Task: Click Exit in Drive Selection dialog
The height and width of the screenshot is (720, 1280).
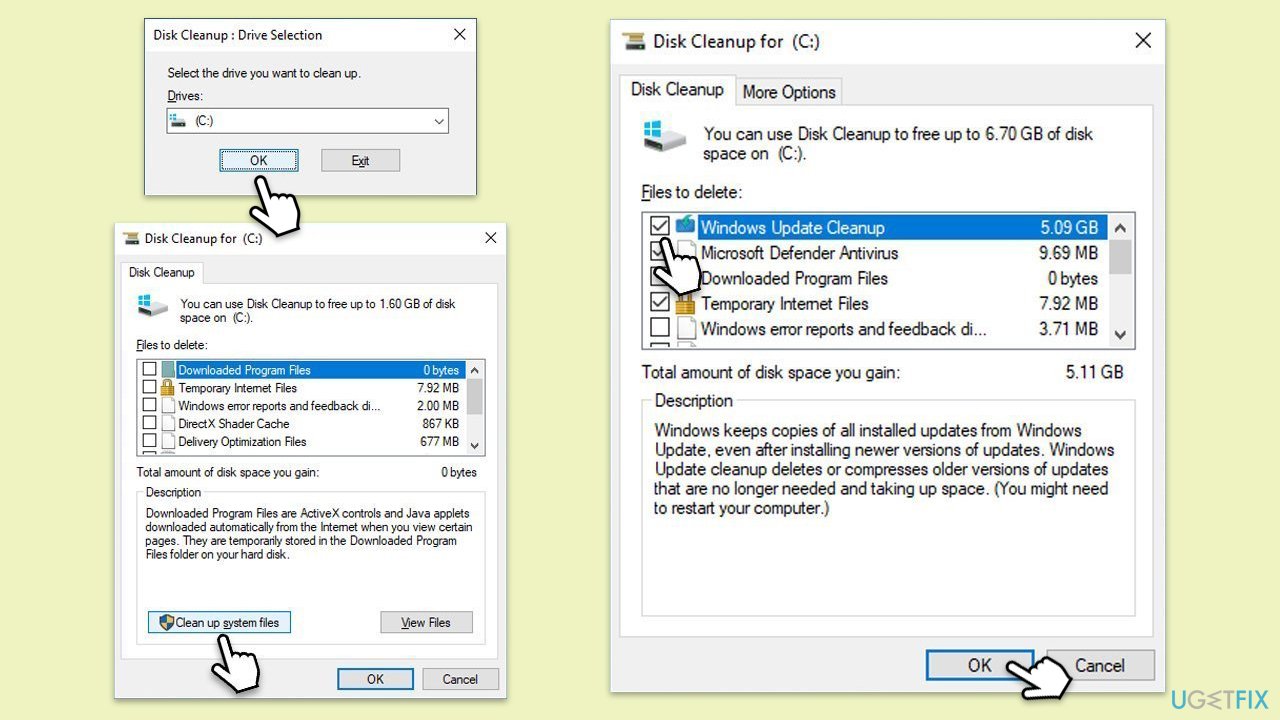Action: 360,160
